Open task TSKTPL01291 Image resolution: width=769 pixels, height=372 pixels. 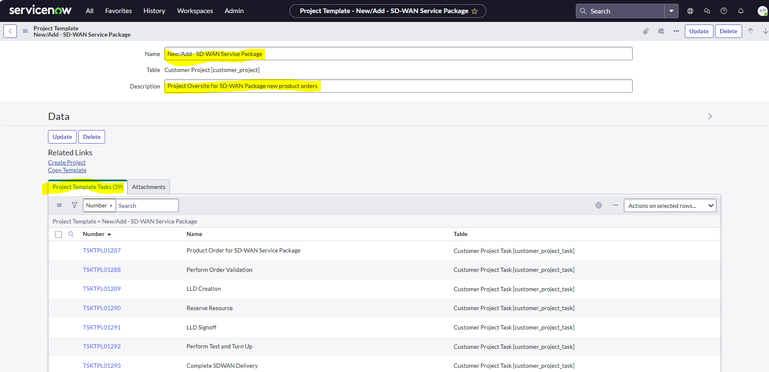click(102, 327)
